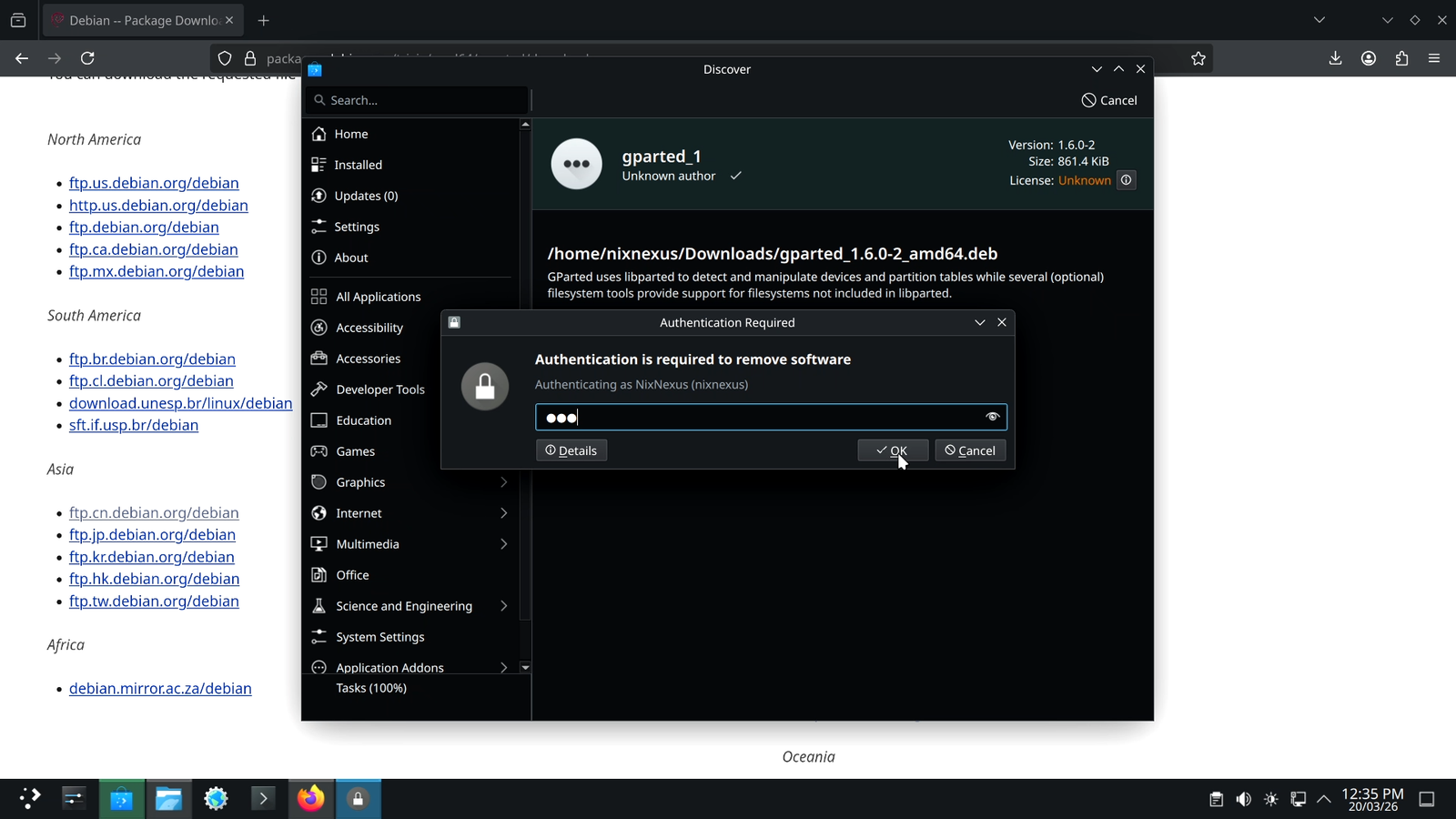Viewport: 1456px width, 819px height.
Task: Expand the Graphics category chevron
Action: [x=504, y=482]
